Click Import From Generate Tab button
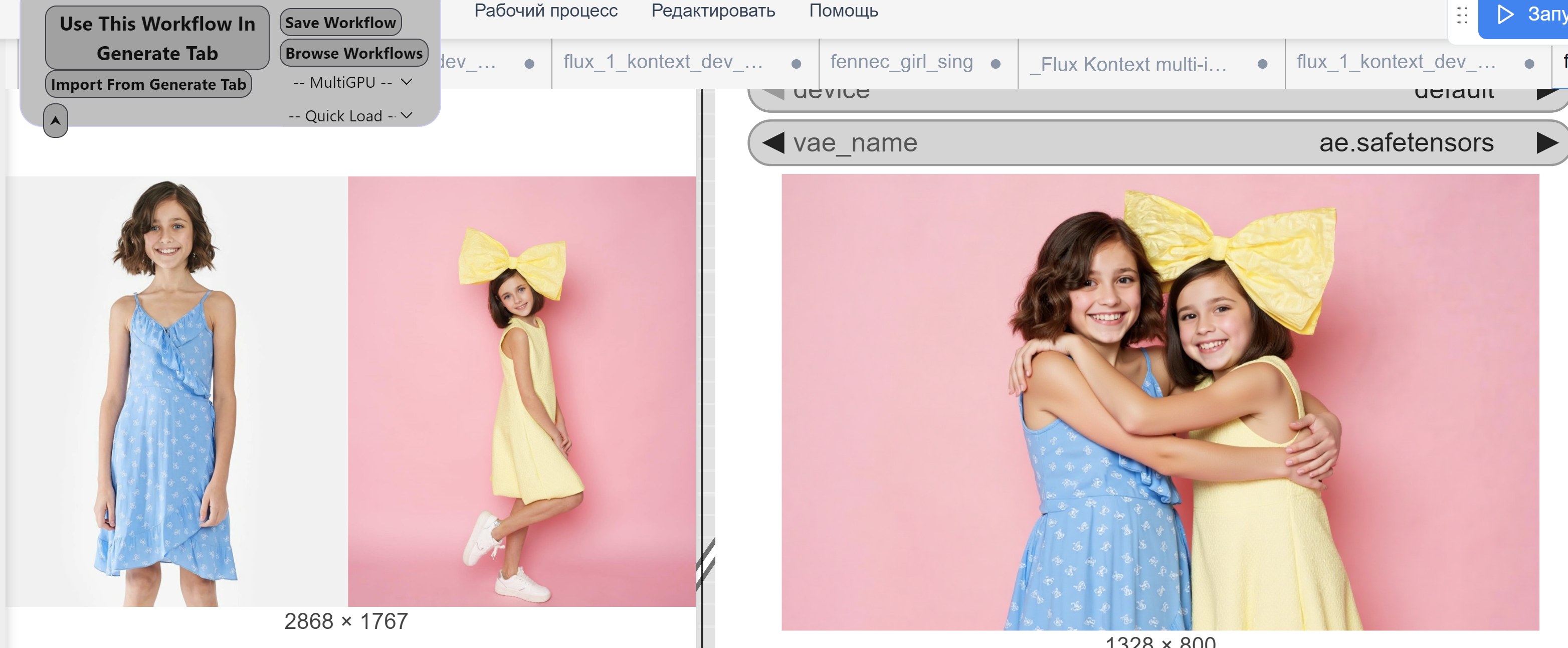This screenshot has width=1568, height=648. click(x=148, y=85)
